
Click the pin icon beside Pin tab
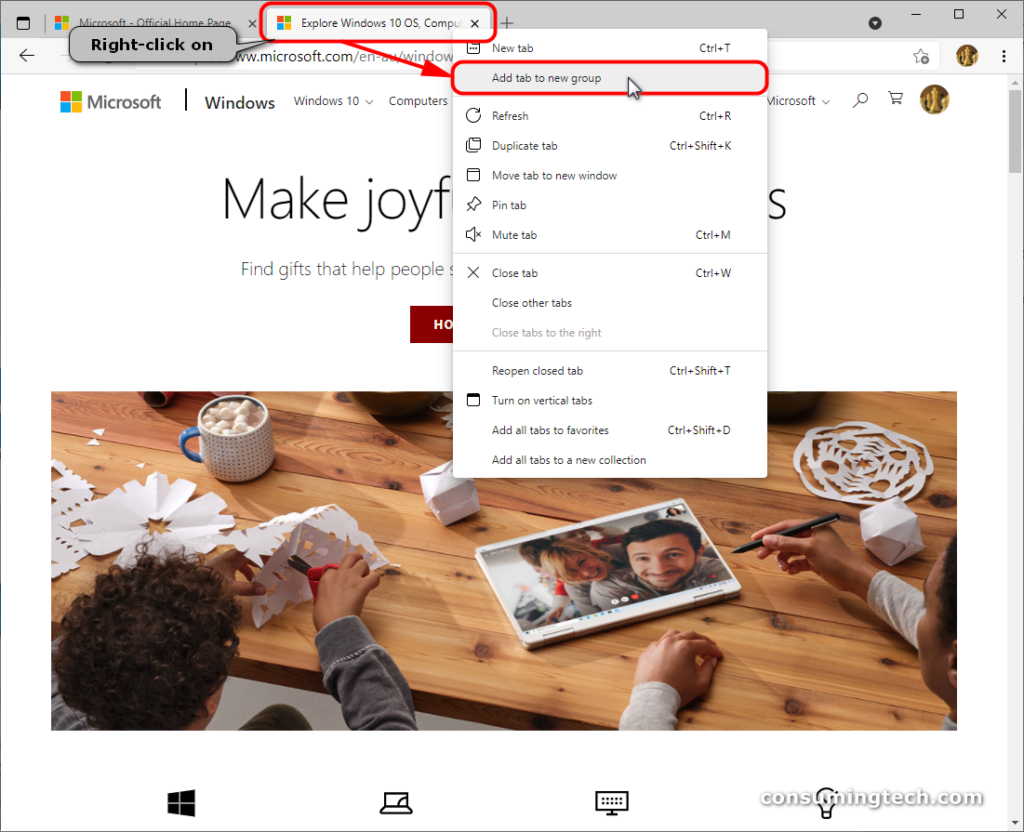[x=473, y=205]
